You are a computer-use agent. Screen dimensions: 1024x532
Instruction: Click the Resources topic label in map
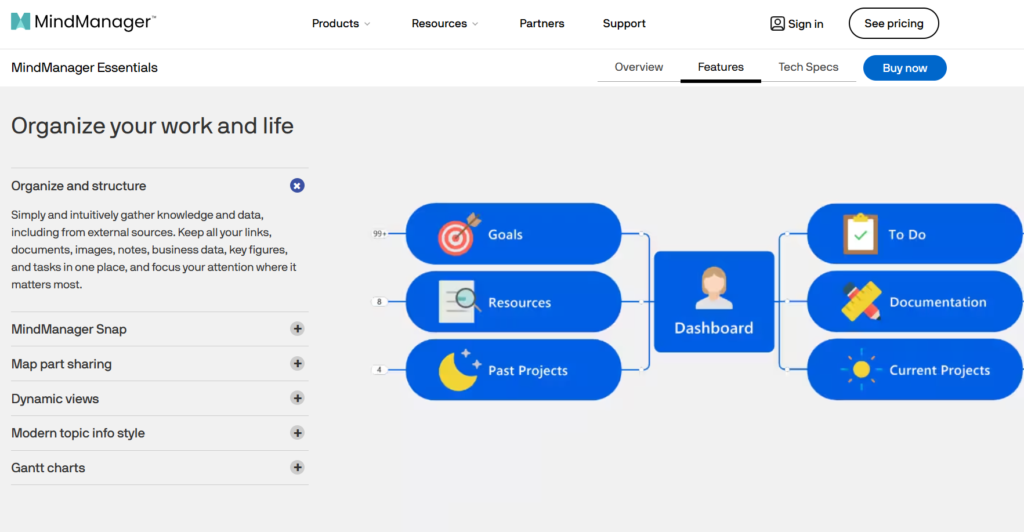(x=519, y=303)
